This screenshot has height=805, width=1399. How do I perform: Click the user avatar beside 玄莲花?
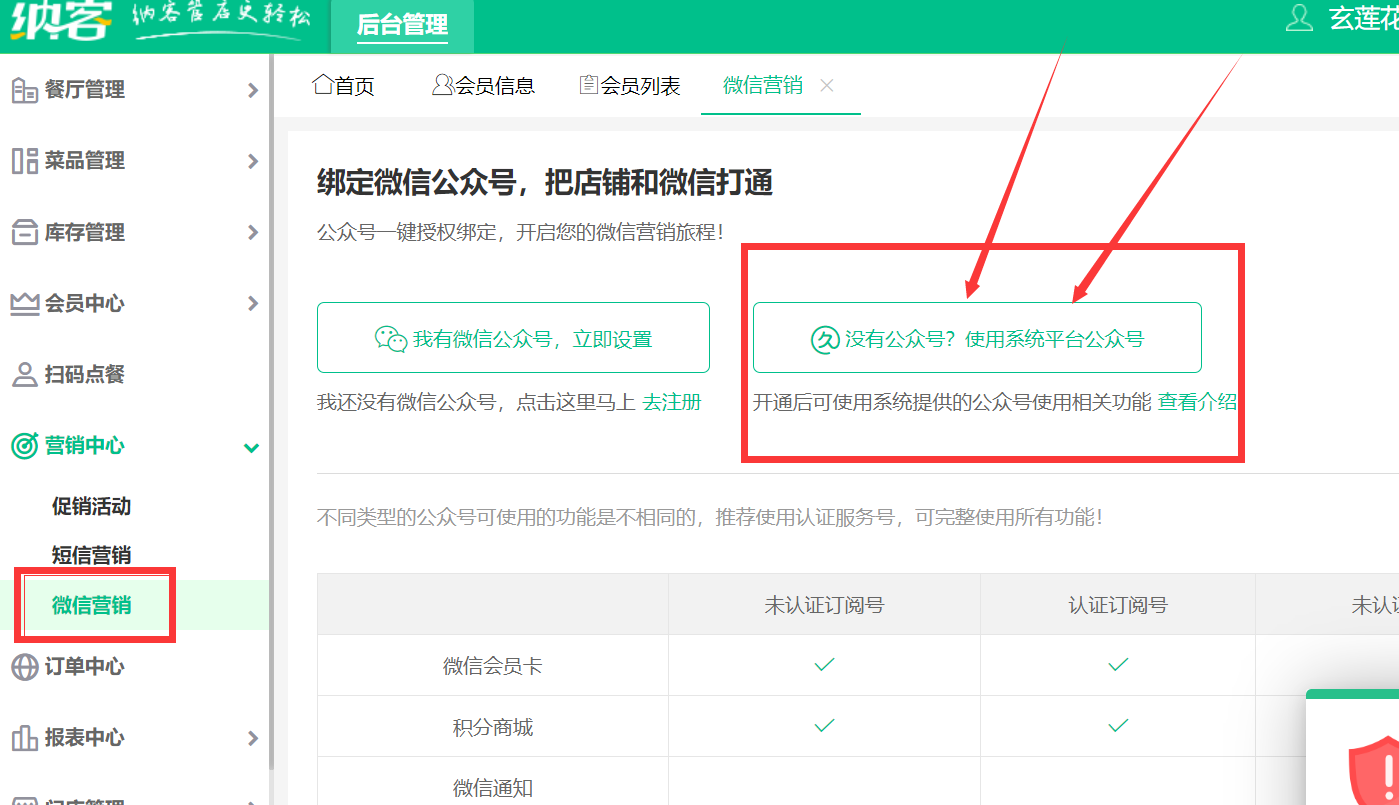click(x=1298, y=18)
